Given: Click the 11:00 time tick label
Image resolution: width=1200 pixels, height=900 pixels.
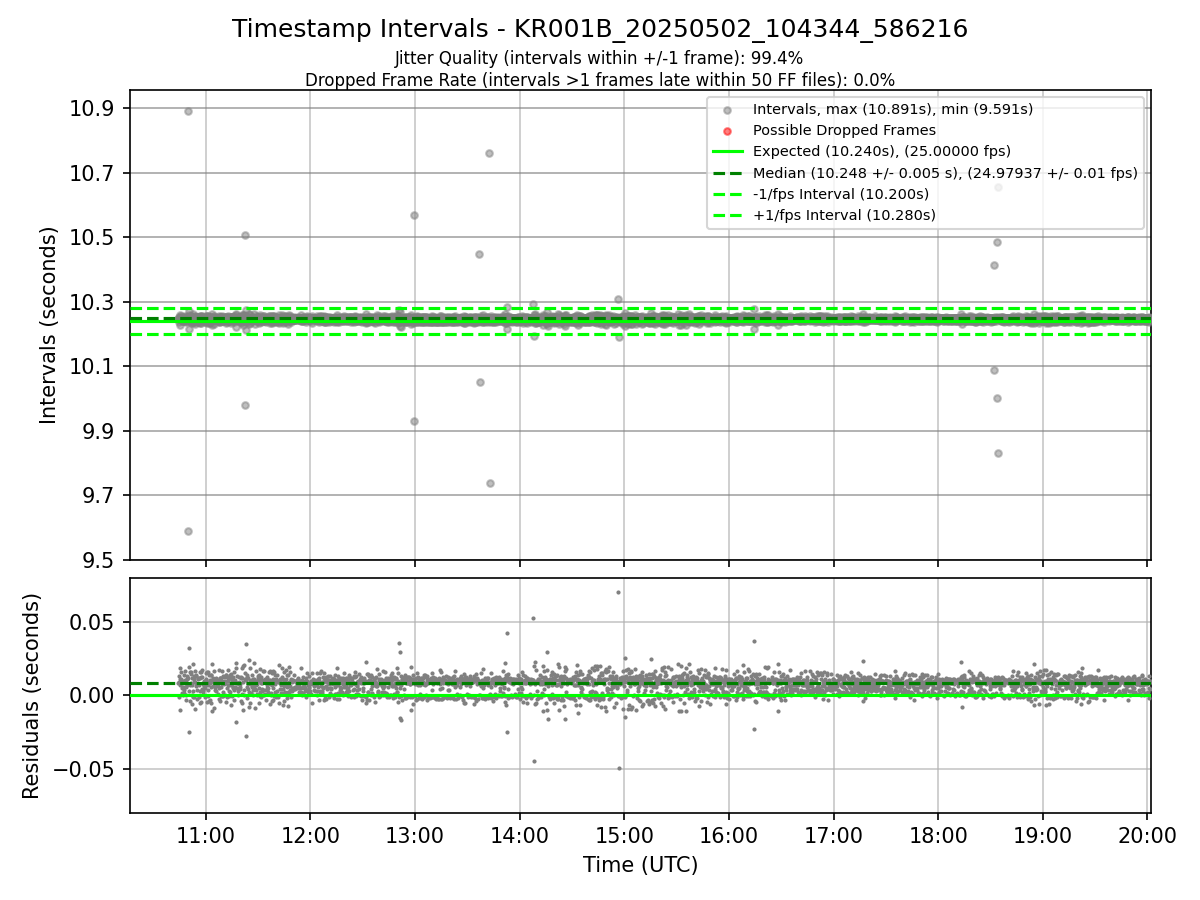Looking at the screenshot, I should point(206,836).
